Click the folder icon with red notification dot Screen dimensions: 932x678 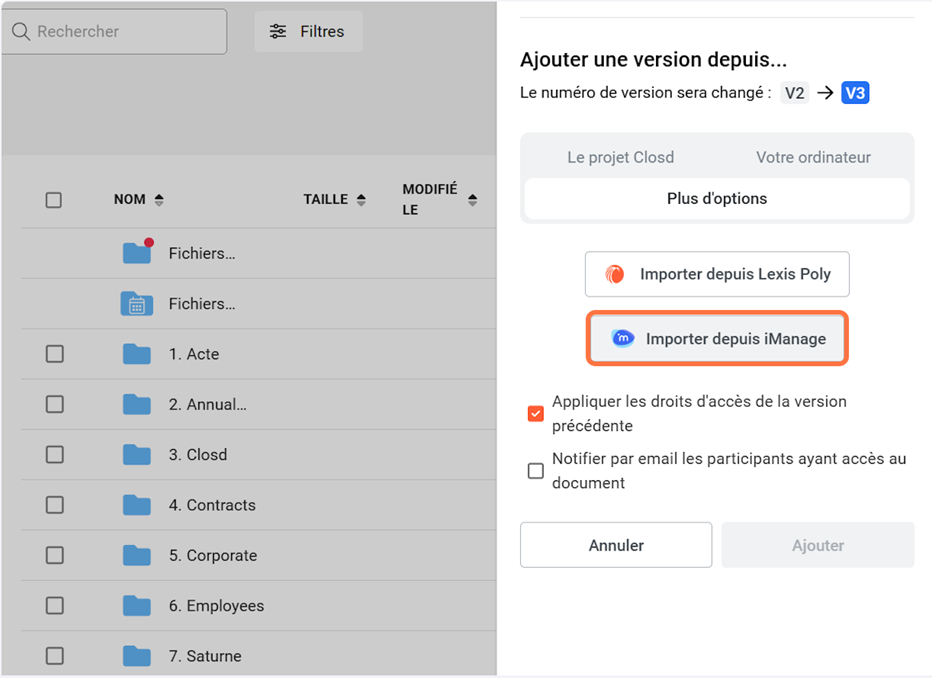pyautogui.click(x=137, y=253)
